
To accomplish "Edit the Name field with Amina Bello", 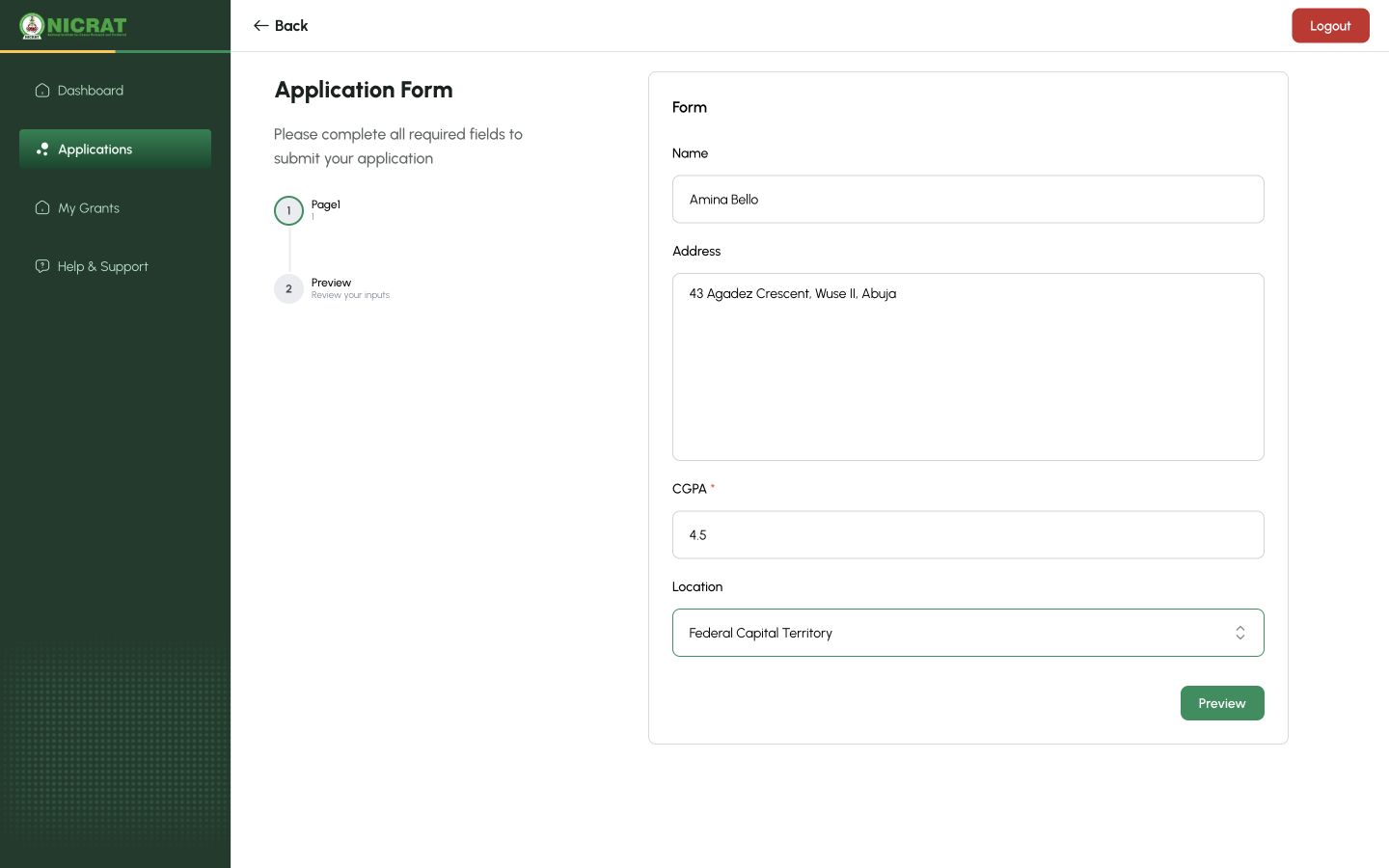I will coord(967,200).
